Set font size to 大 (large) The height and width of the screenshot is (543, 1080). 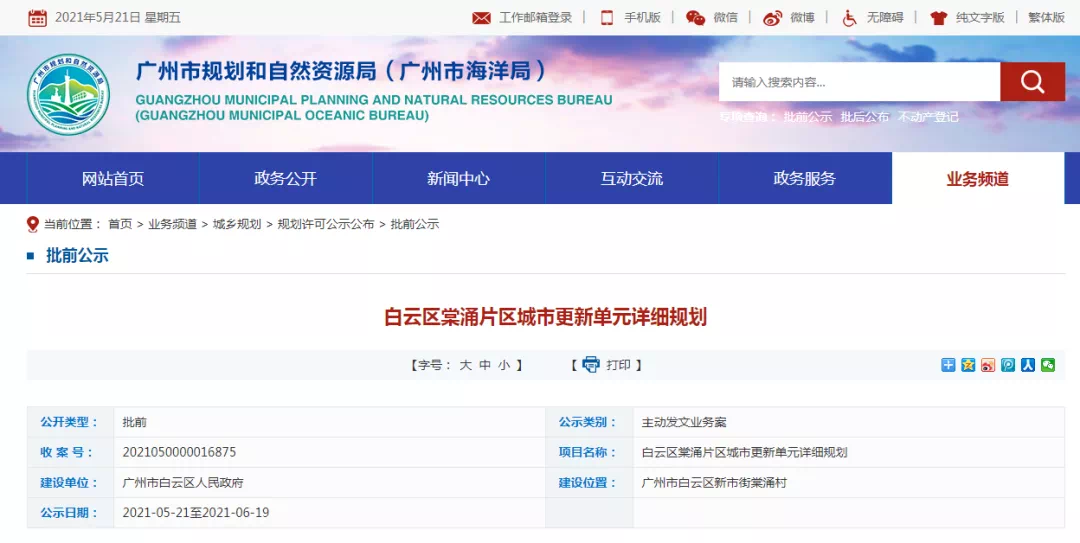coord(465,366)
